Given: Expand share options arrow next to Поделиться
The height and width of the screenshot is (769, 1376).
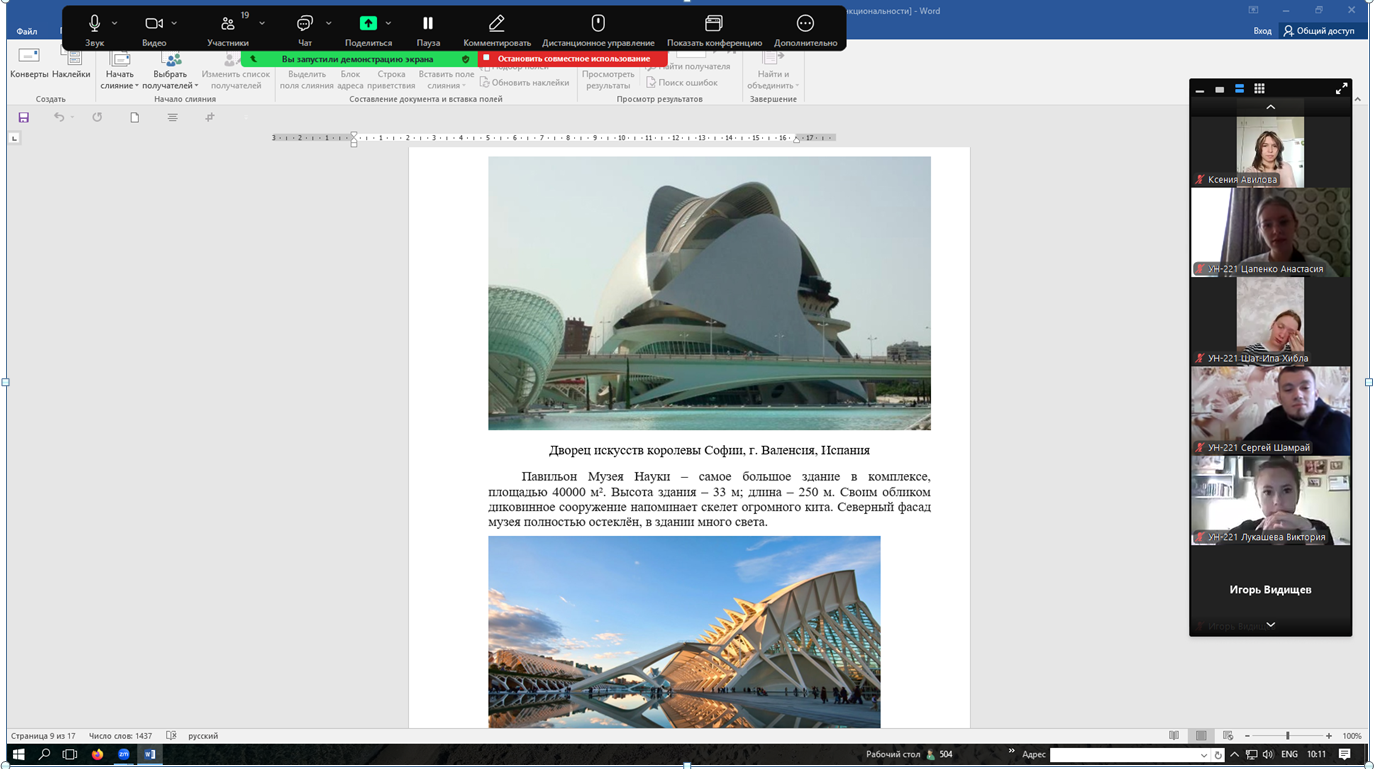Looking at the screenshot, I should point(388,23).
